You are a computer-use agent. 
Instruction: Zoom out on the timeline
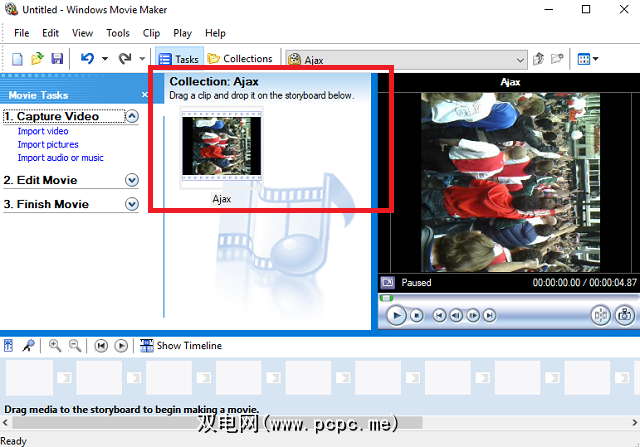click(75, 346)
